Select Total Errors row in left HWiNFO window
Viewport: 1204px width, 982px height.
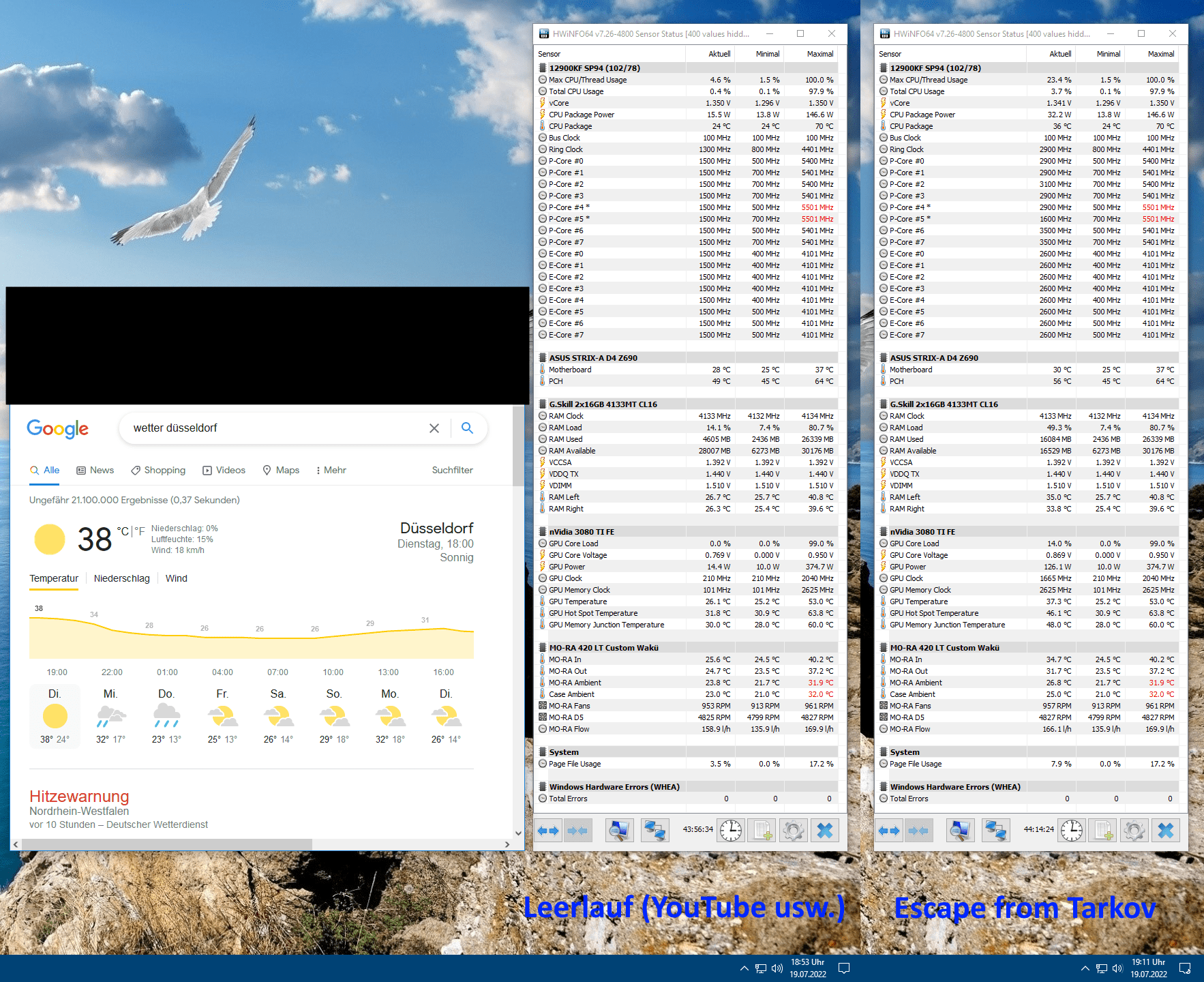pos(687,799)
